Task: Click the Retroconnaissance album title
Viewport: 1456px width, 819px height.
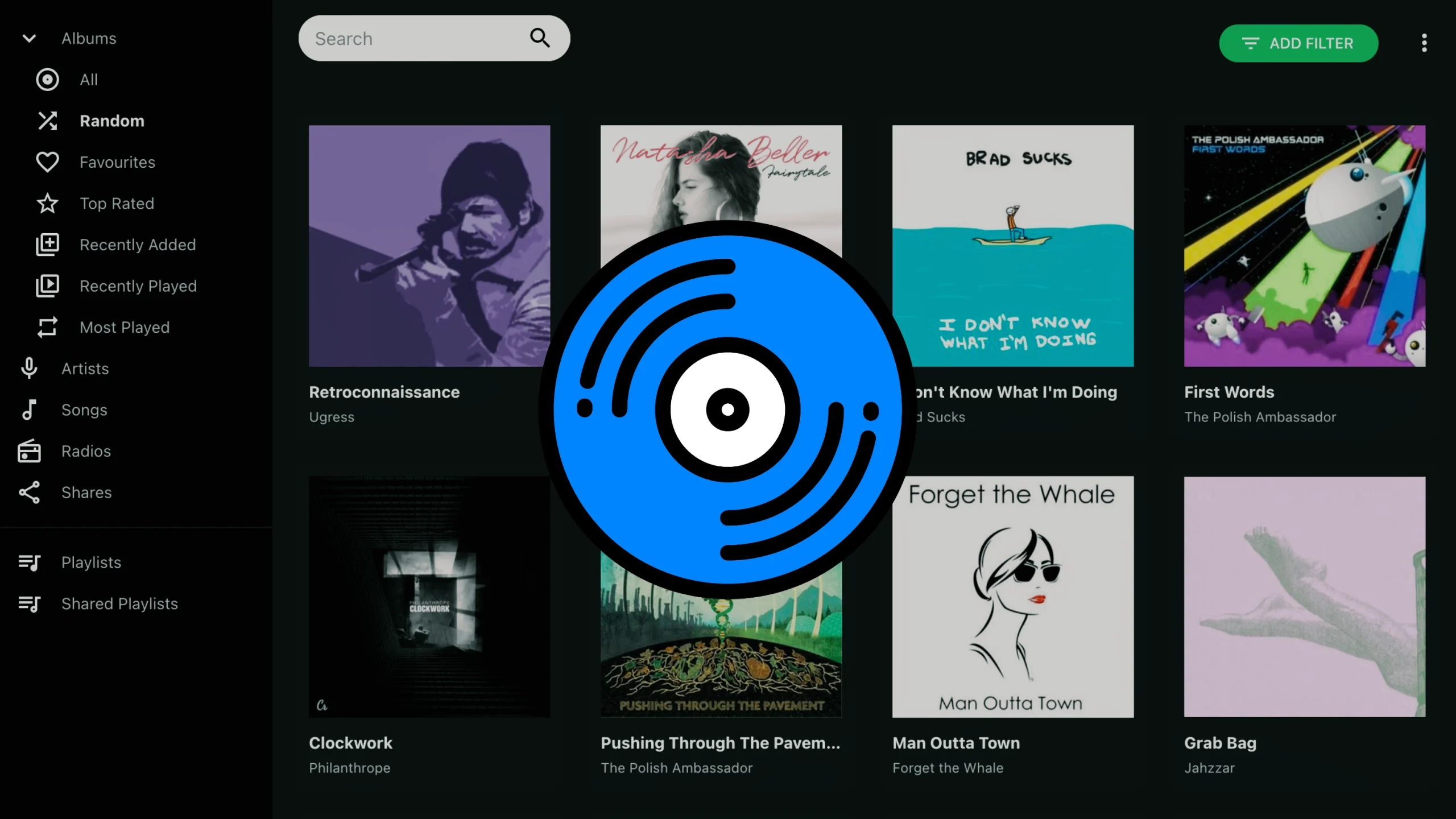Action: click(384, 392)
